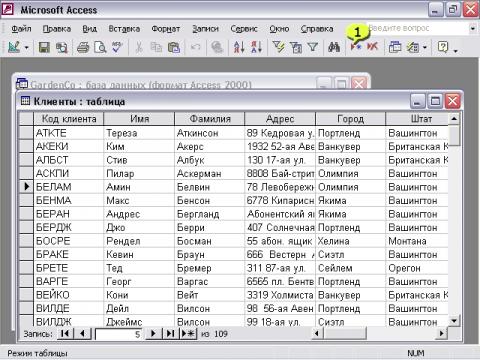Click the record number field showing 5

pyautogui.click(x=119, y=334)
